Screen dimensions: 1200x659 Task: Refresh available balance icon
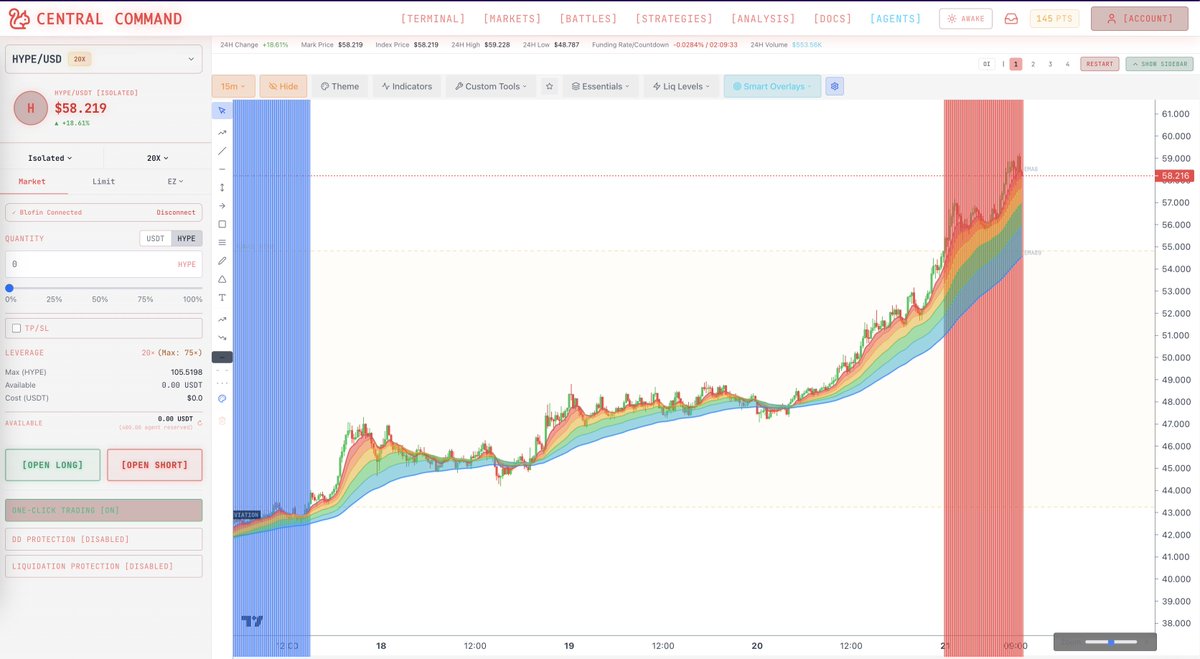point(199,423)
